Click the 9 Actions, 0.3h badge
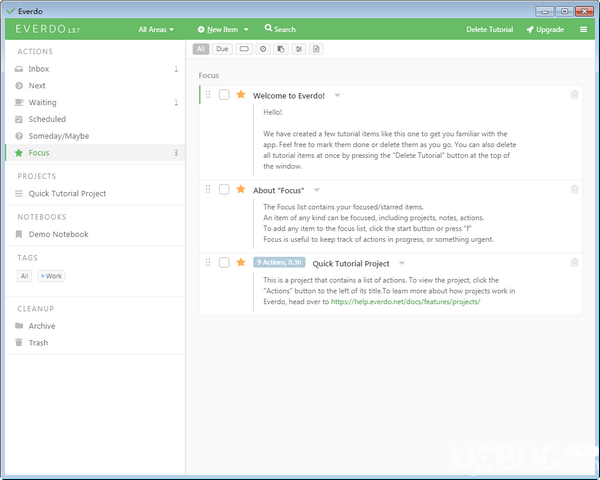Screen dimensions: 600x480 point(278,262)
